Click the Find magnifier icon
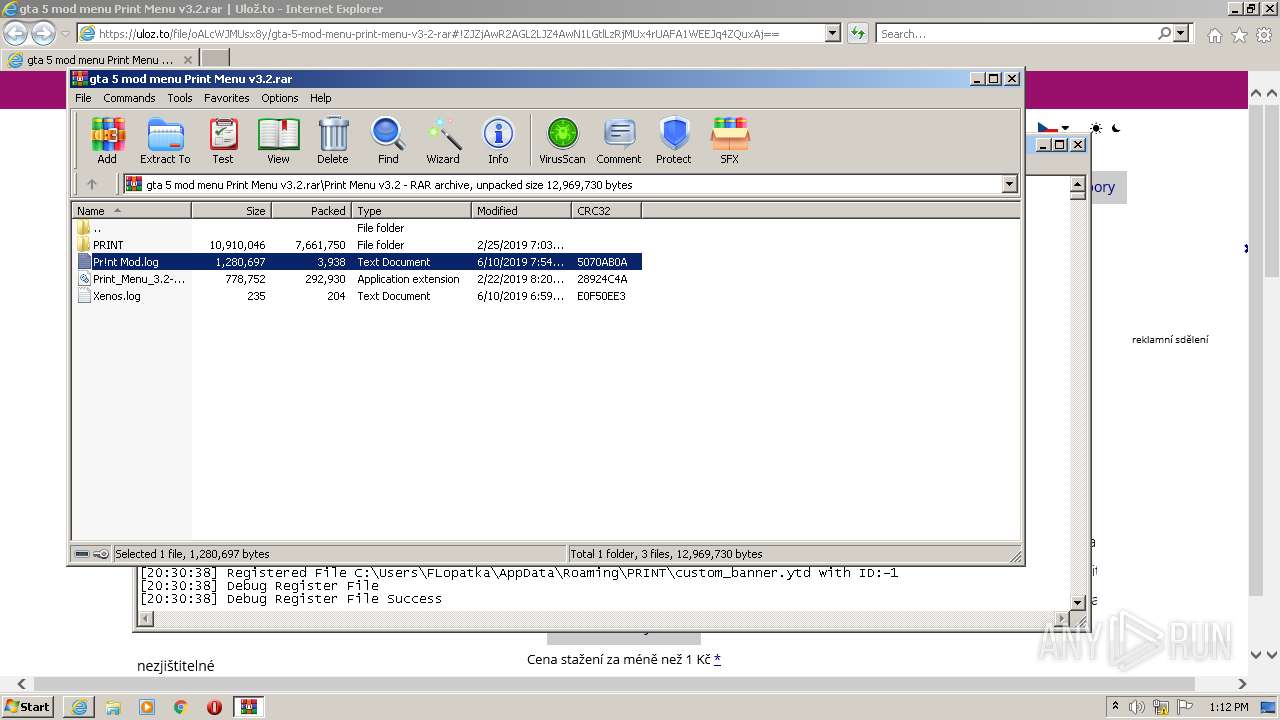 point(388,140)
